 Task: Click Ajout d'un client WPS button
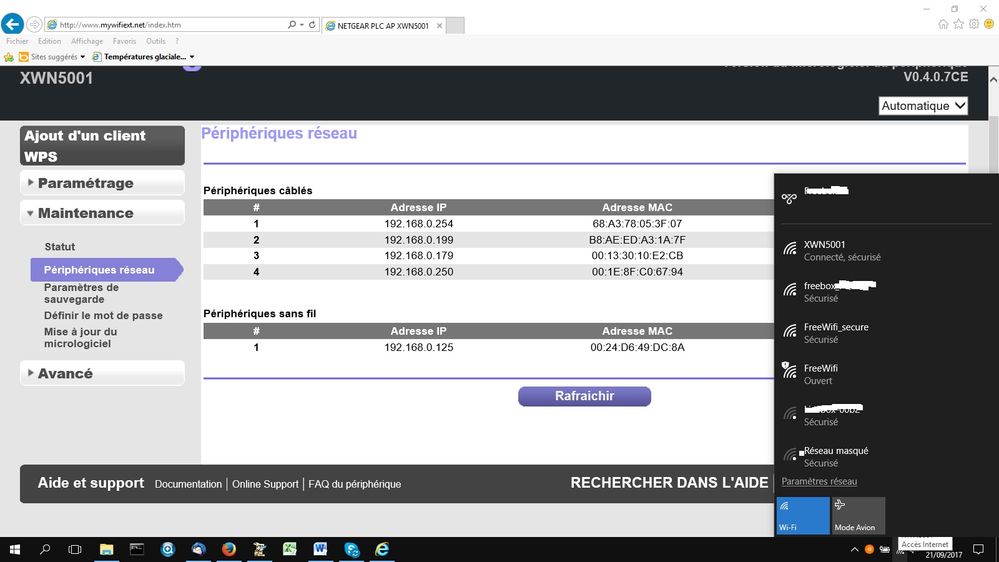pos(103,146)
